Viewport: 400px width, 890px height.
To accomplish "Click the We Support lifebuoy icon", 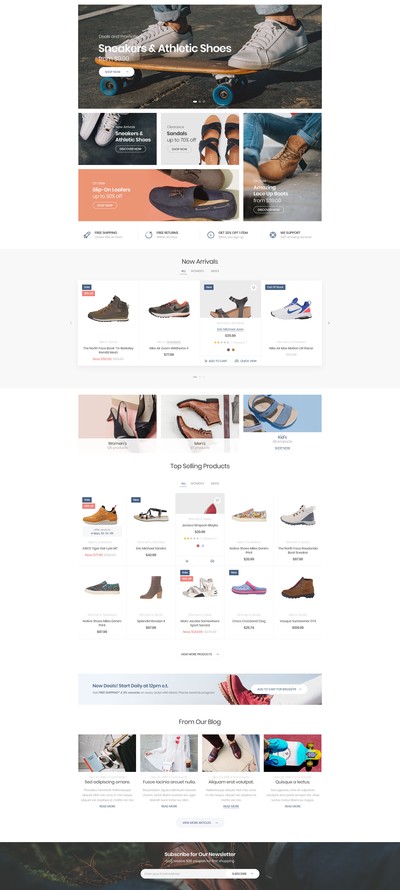I will pyautogui.click(x=272, y=235).
